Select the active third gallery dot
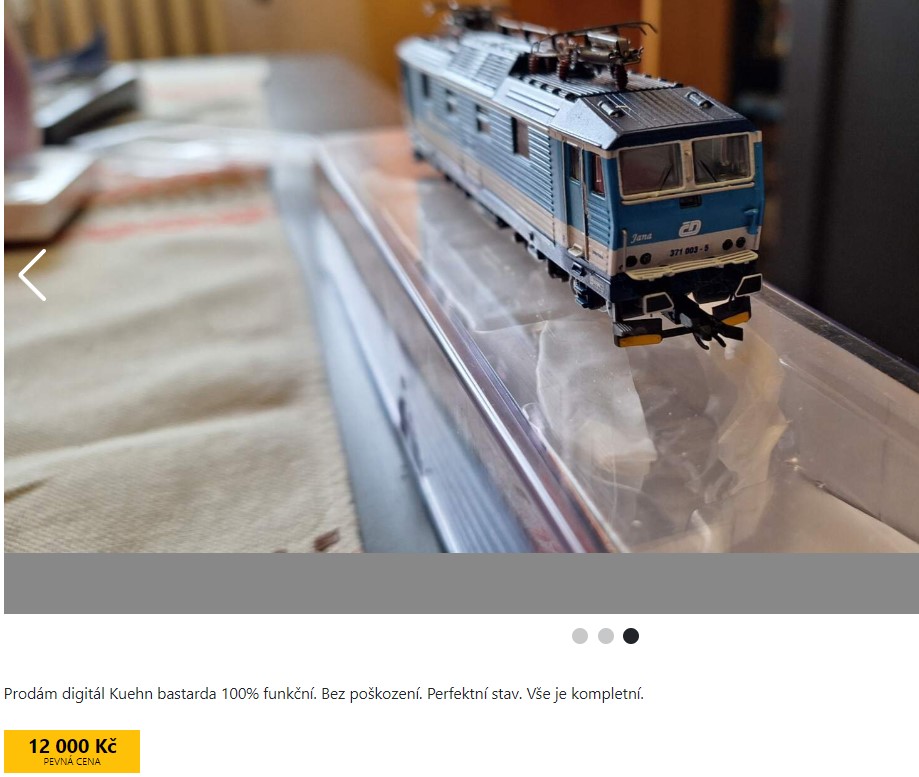The height and width of the screenshot is (777, 919). [631, 636]
